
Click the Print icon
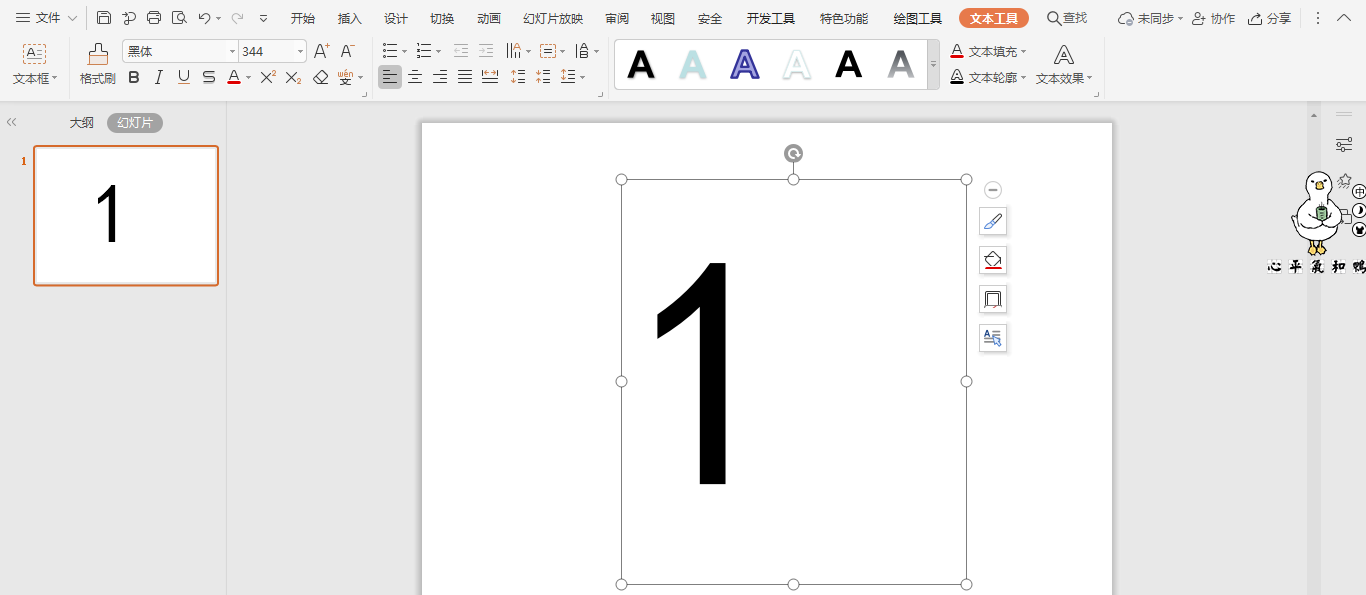154,18
